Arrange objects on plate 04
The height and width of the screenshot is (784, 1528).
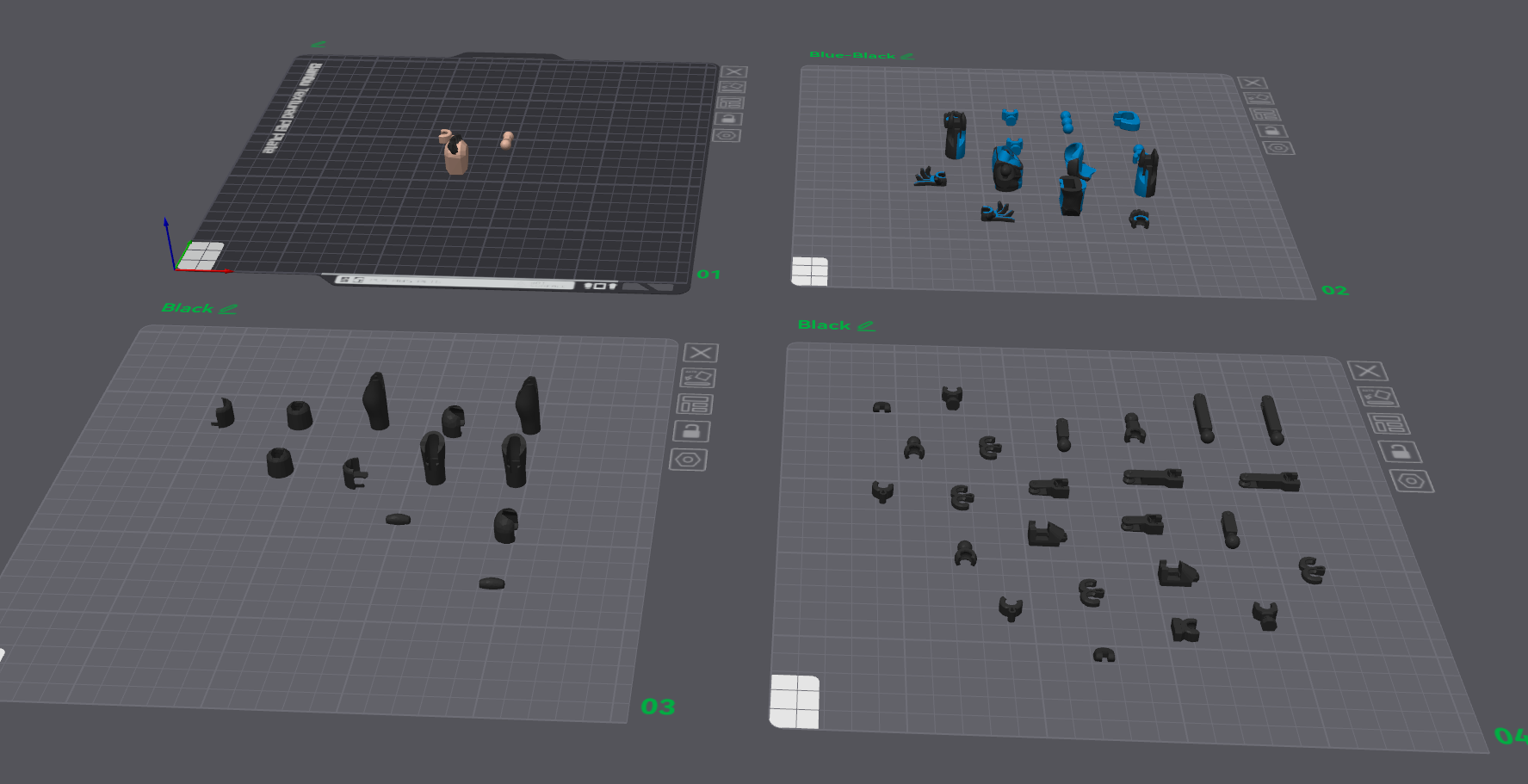coord(1389,423)
